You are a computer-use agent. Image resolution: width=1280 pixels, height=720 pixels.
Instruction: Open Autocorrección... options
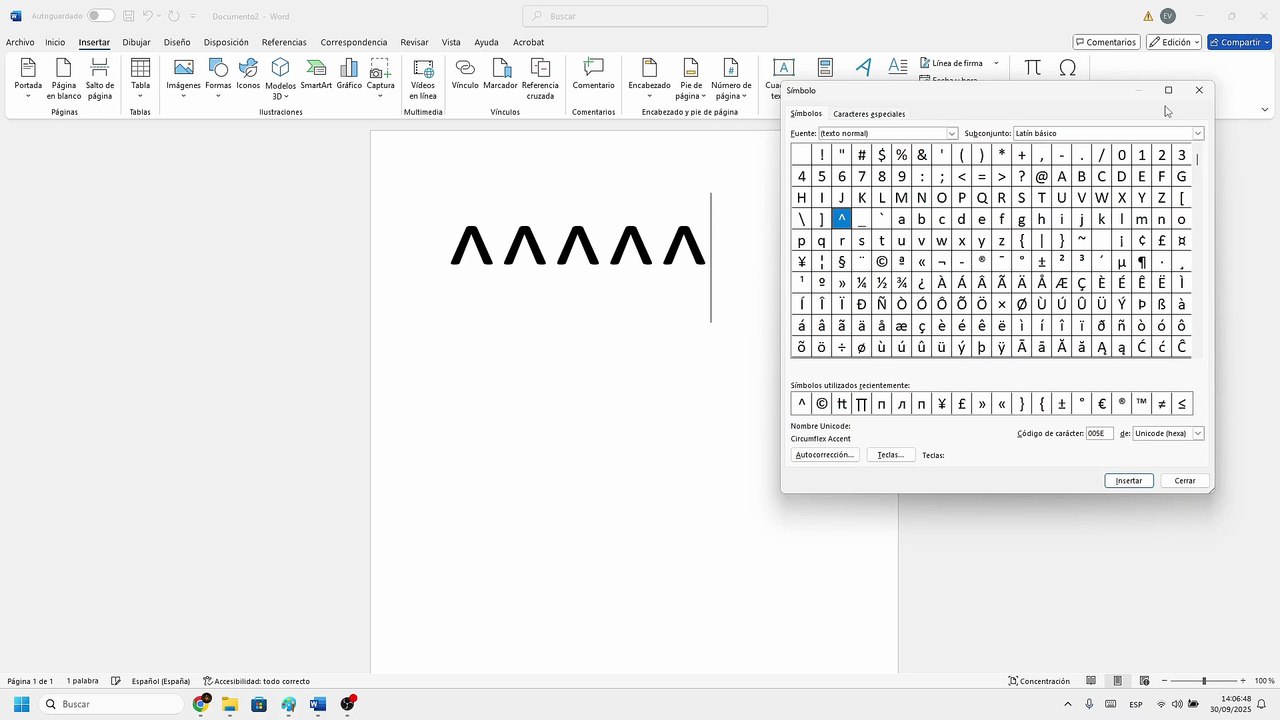pos(825,455)
